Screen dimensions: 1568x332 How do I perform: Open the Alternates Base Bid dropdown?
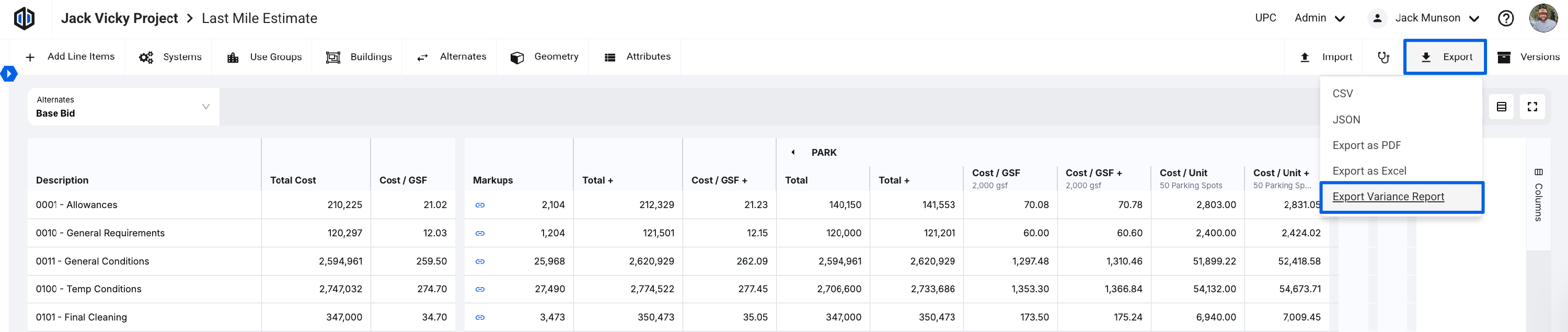123,107
